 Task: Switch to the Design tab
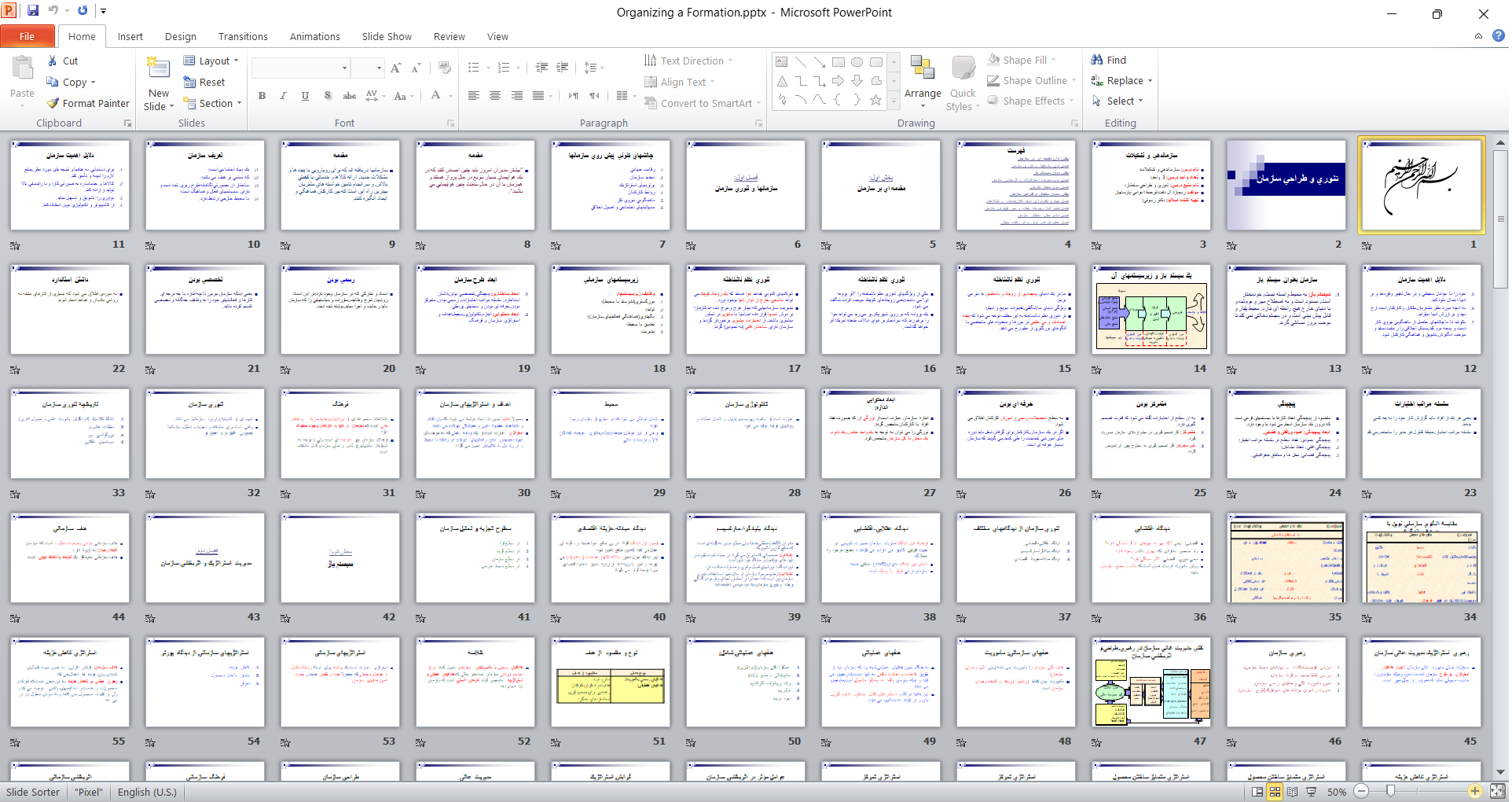click(x=181, y=36)
